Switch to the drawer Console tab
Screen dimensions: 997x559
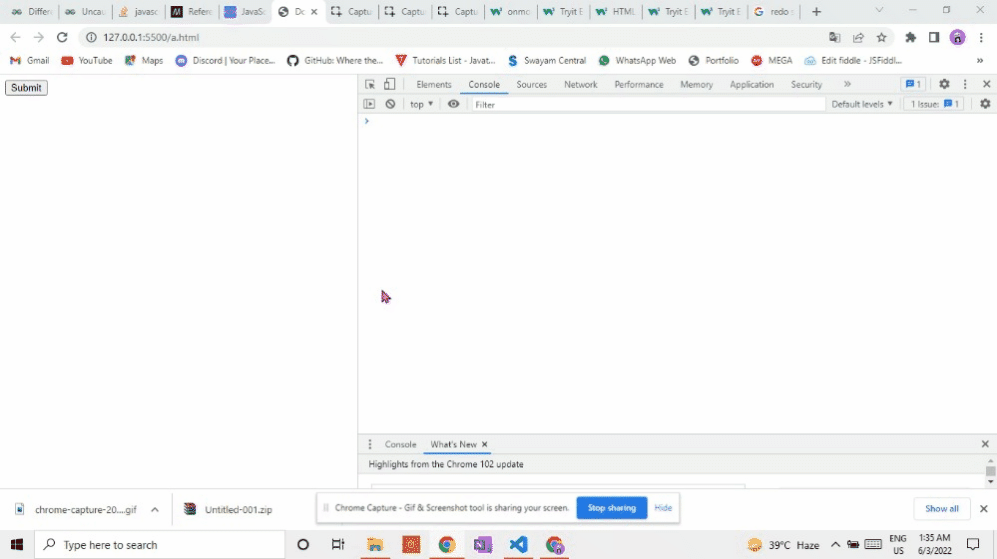click(400, 445)
